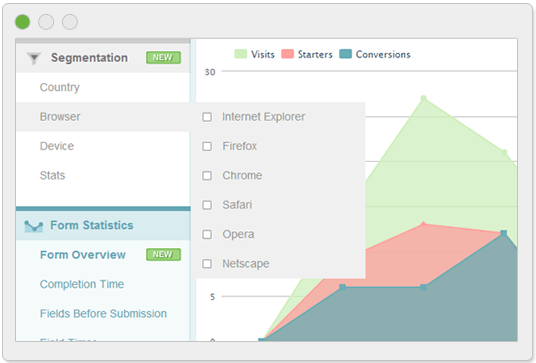Click the peak Visits data point marker
Screen dimensions: 536x363
click(x=424, y=98)
